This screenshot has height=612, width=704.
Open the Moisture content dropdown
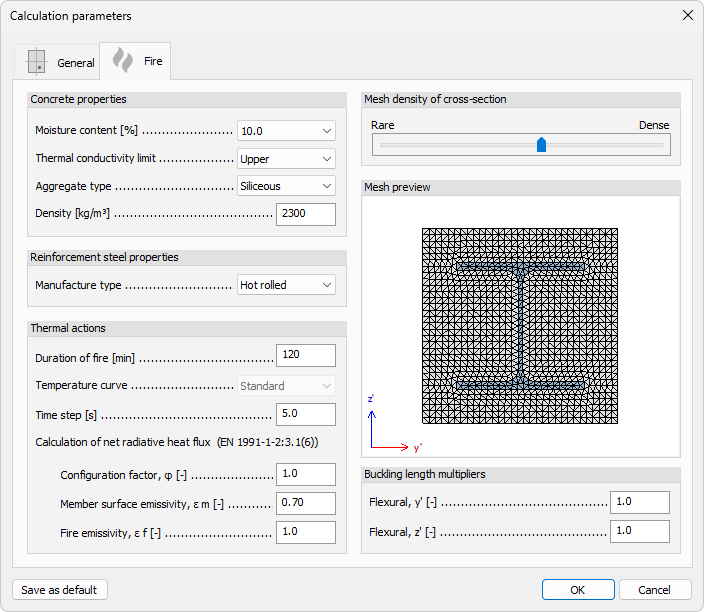pyautogui.click(x=286, y=131)
